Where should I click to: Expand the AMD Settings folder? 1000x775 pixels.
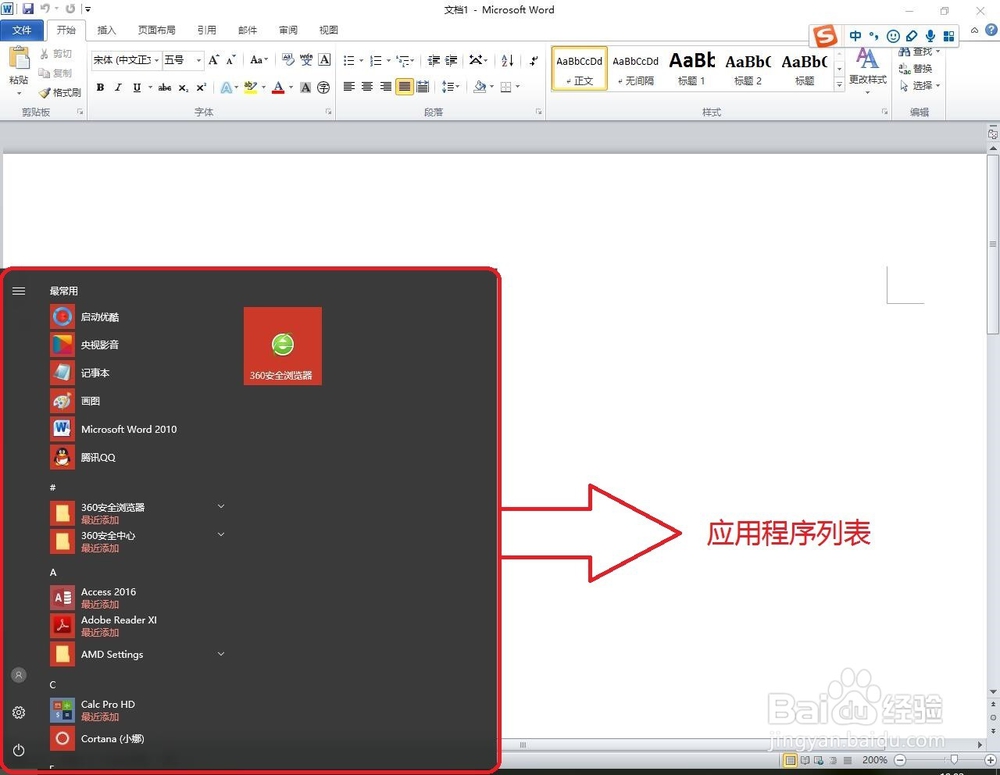click(x=221, y=654)
